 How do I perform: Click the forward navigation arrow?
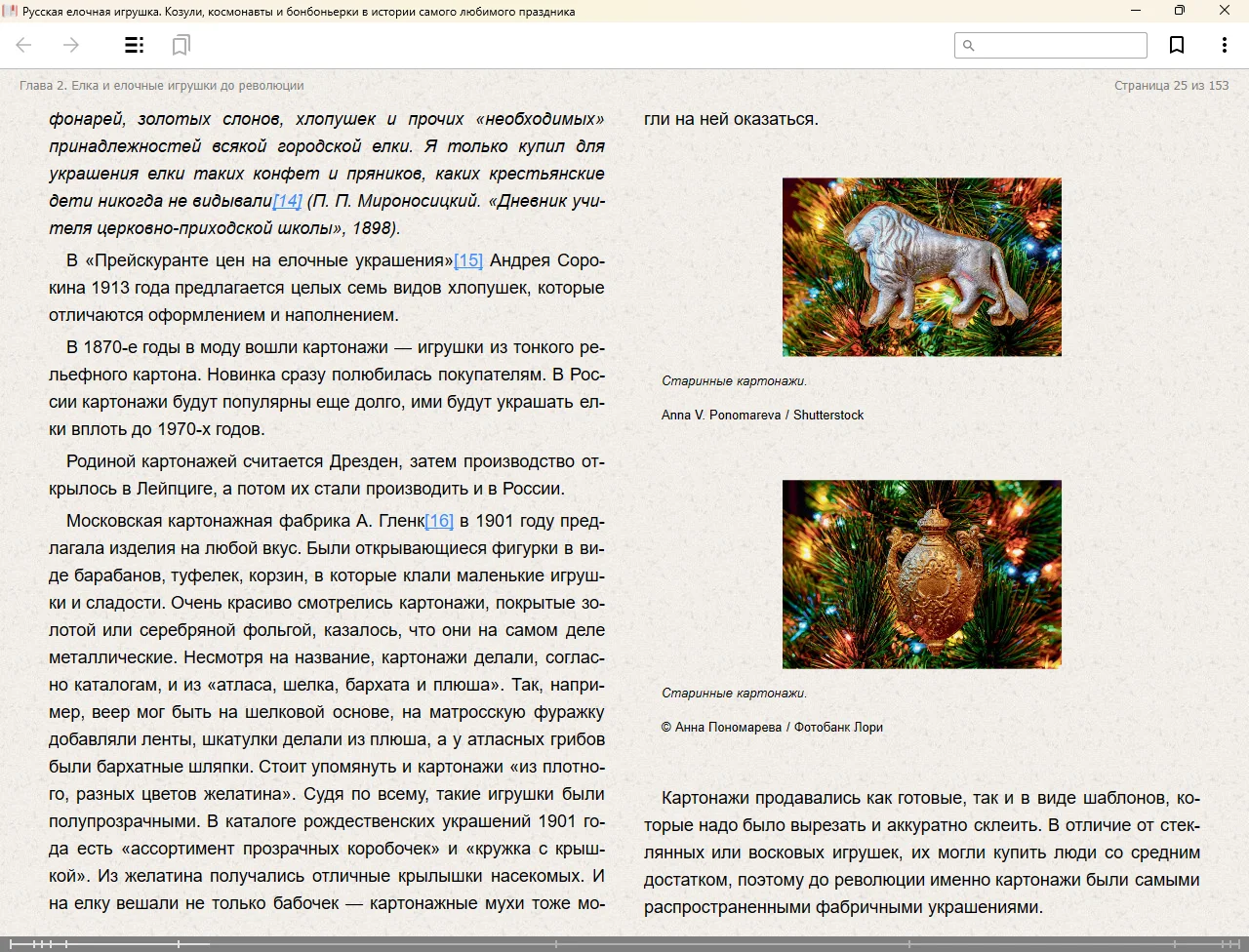[71, 45]
